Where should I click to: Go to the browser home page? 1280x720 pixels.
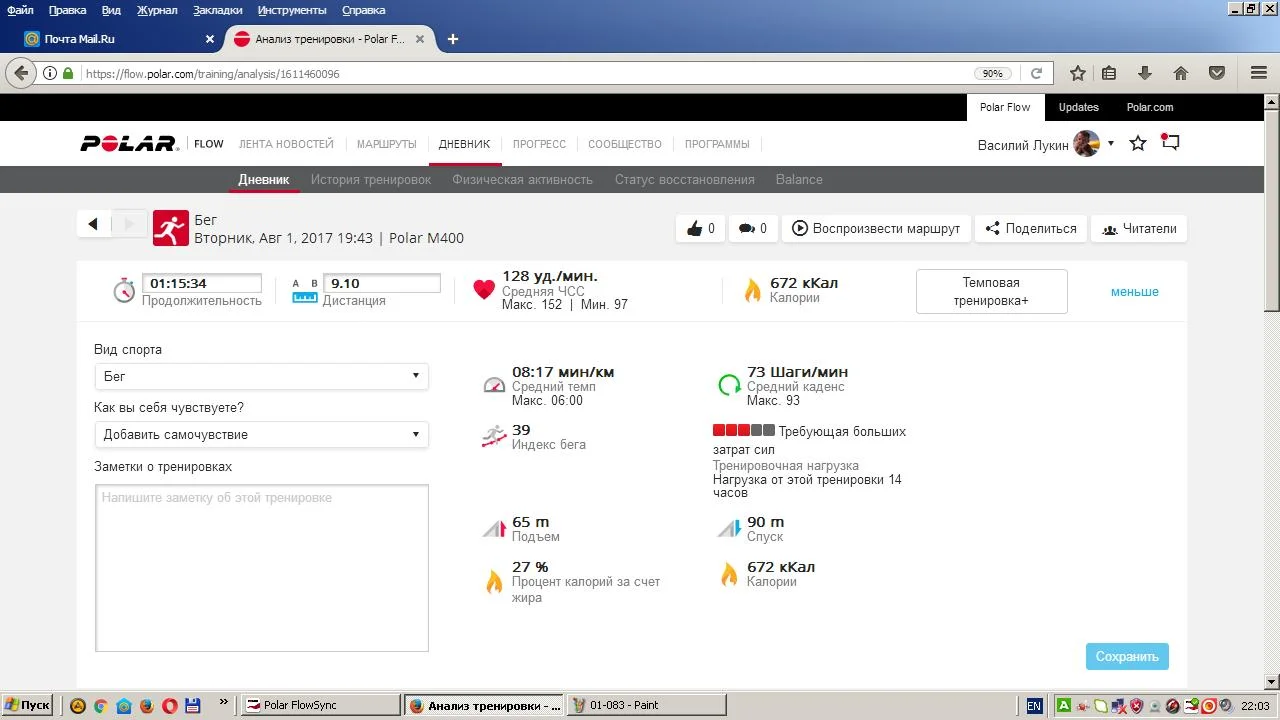click(x=1181, y=73)
